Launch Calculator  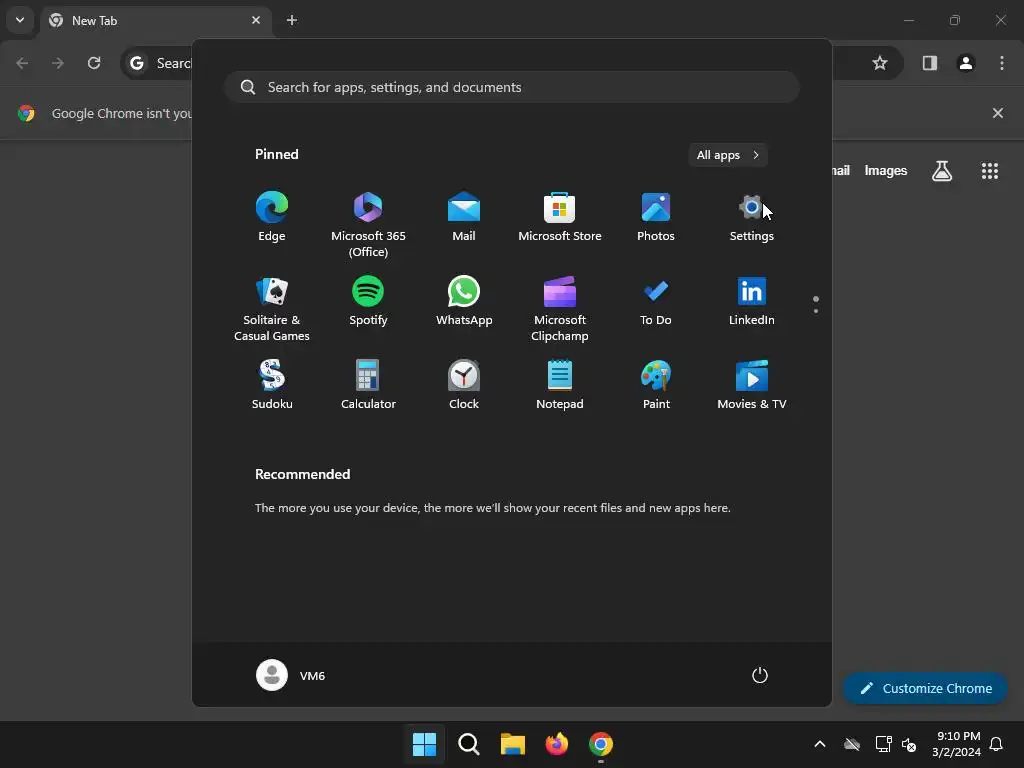[368, 385]
